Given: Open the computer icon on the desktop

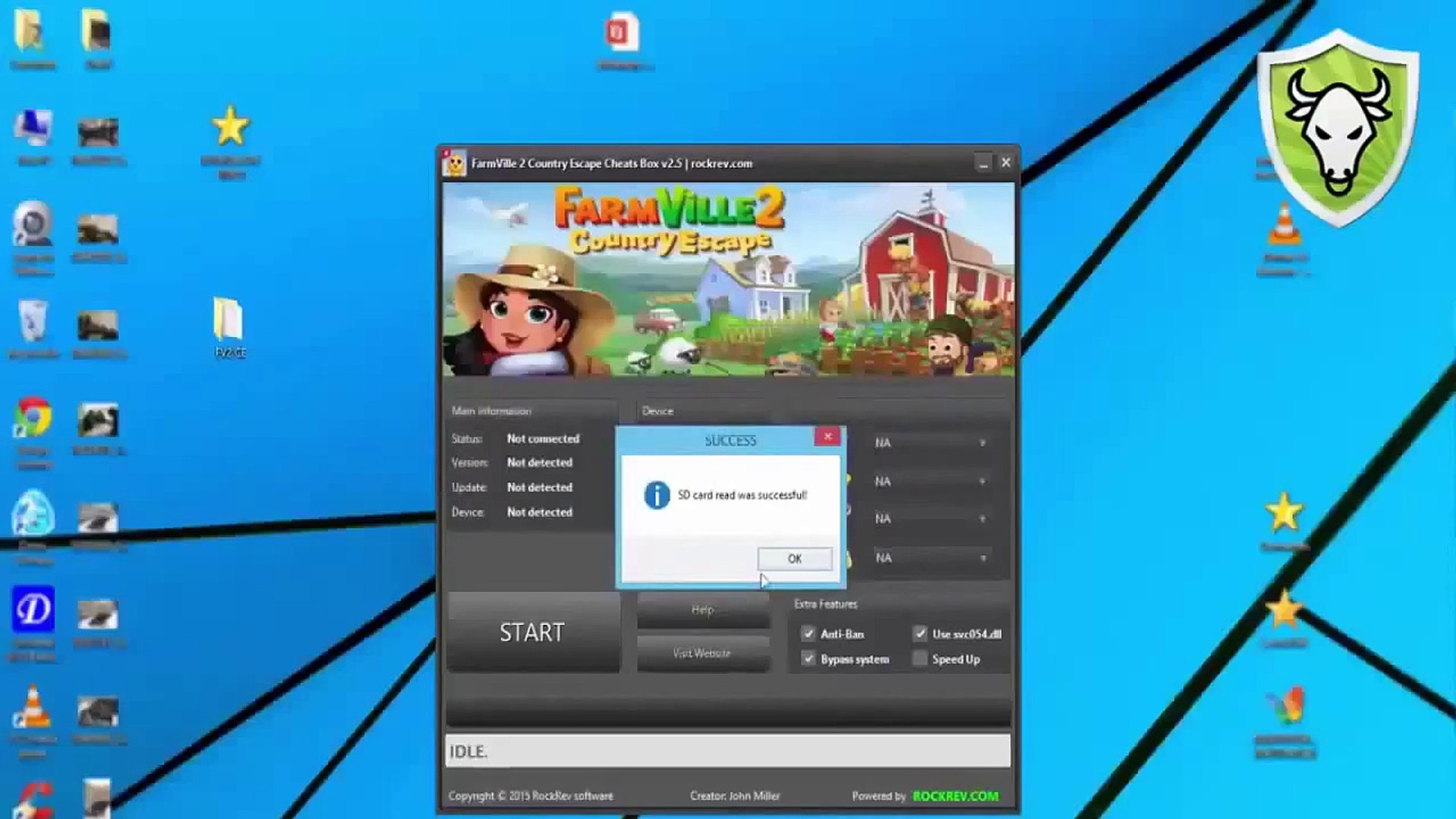Looking at the screenshot, I should coord(33,129).
